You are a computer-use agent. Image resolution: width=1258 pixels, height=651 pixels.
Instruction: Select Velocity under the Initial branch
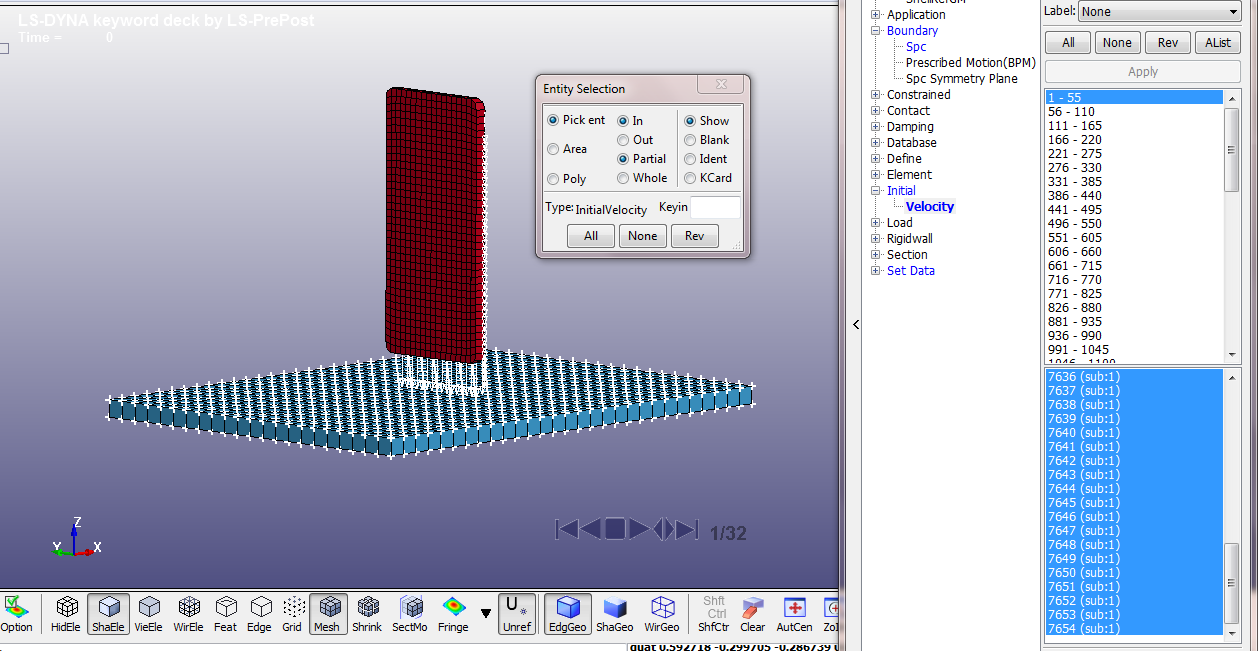click(x=929, y=206)
